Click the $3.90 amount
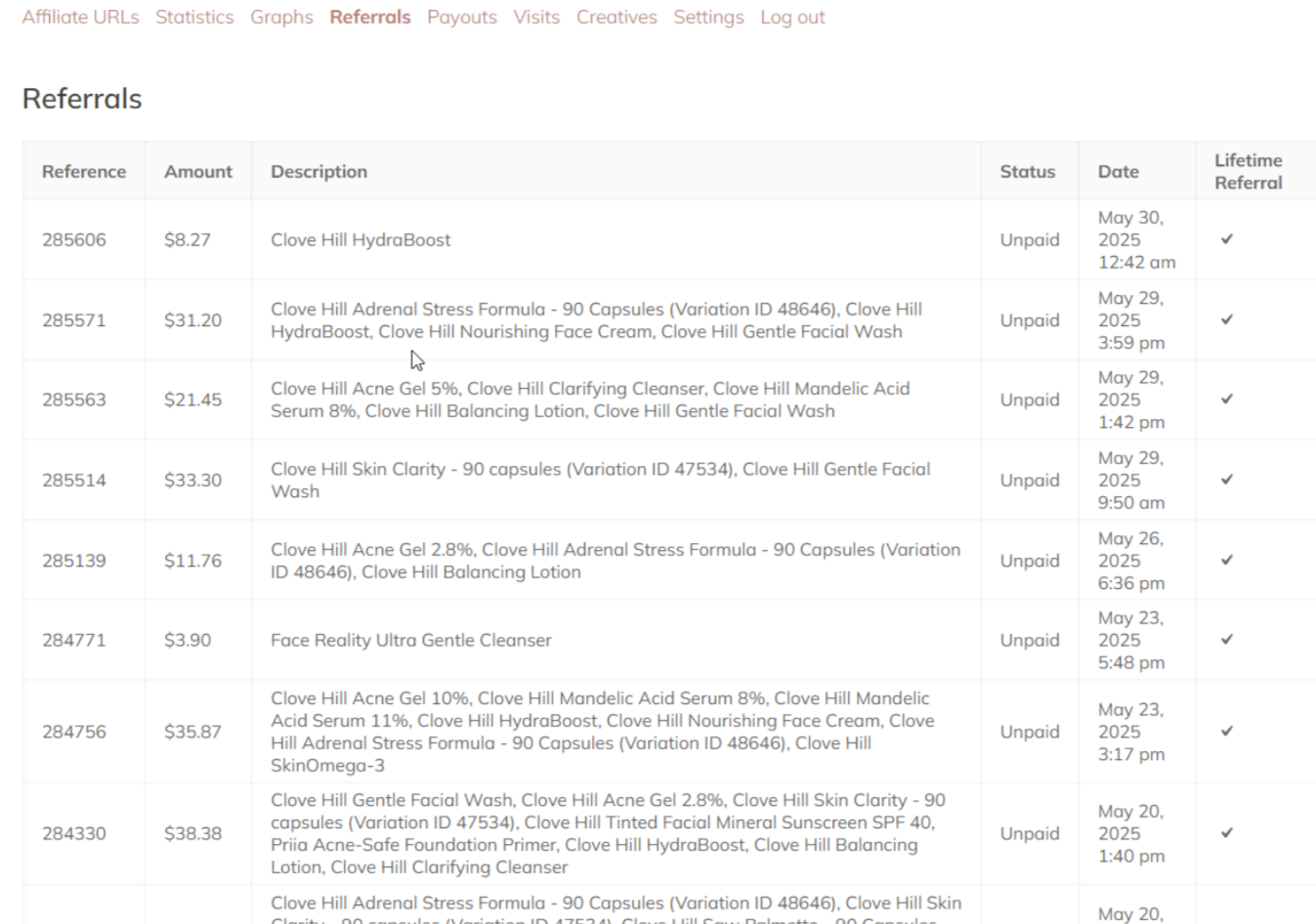Viewport: 1316px width, 924px height. point(188,640)
